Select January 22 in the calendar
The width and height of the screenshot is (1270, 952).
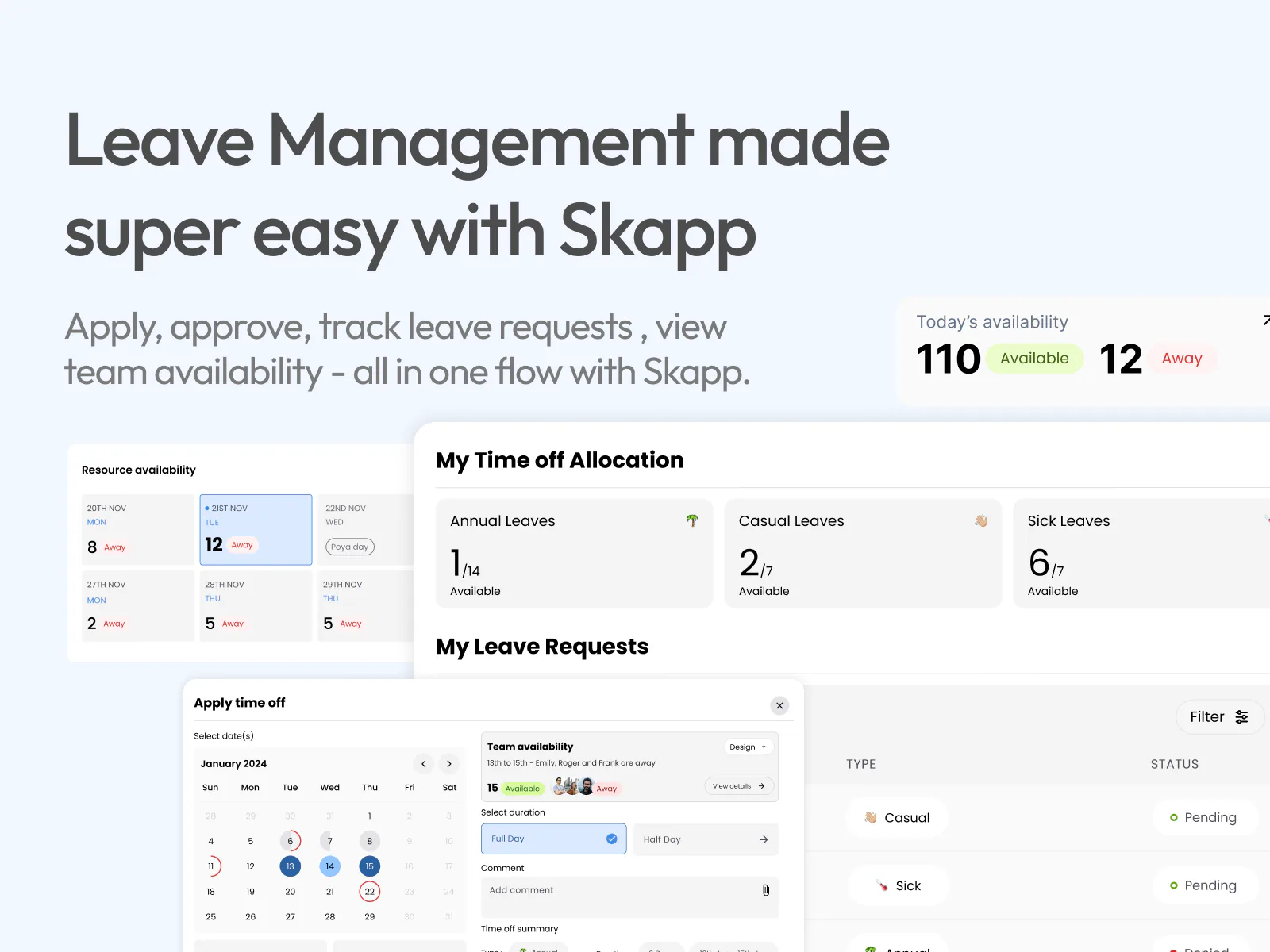click(x=369, y=892)
